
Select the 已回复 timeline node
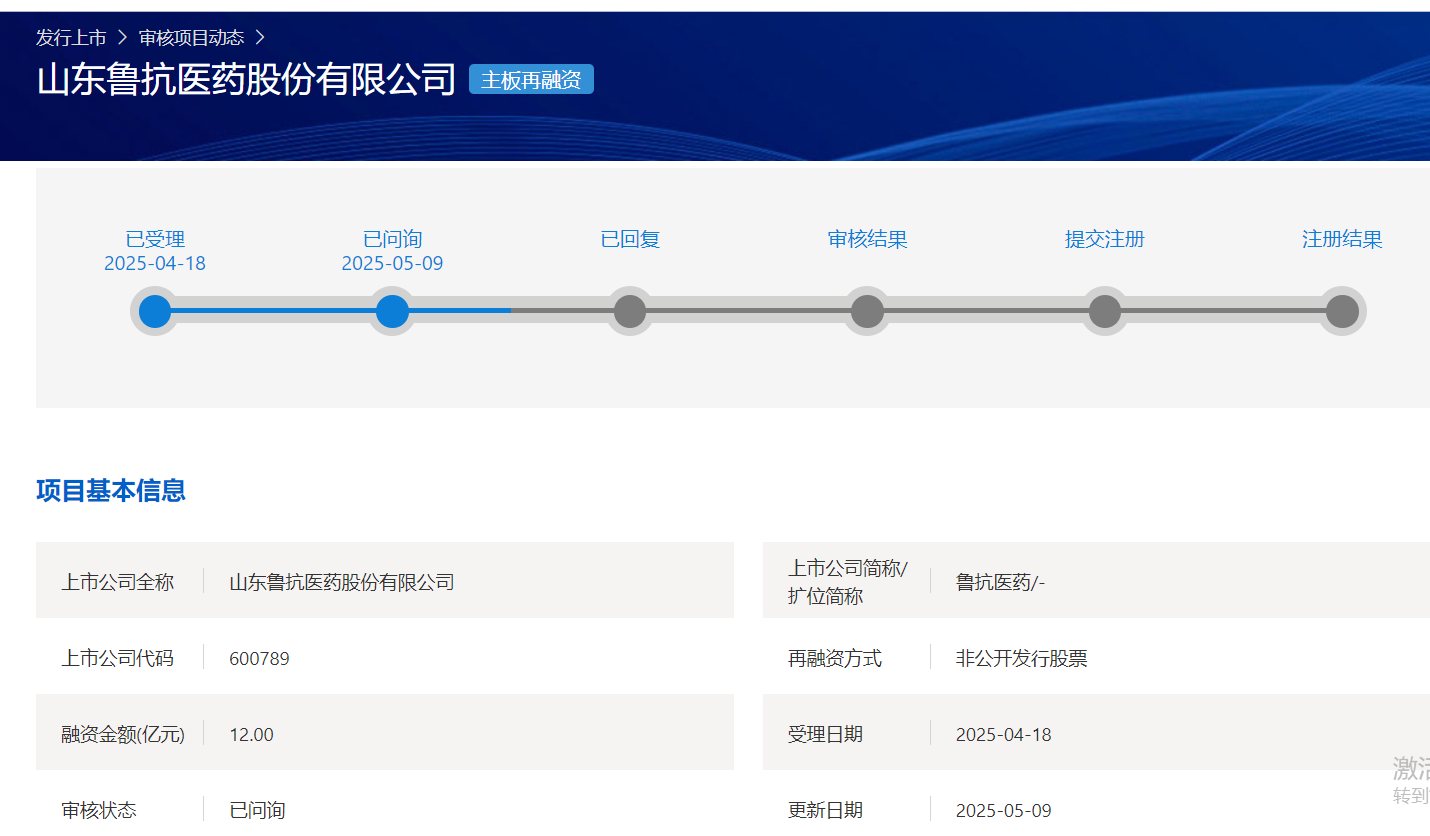630,311
